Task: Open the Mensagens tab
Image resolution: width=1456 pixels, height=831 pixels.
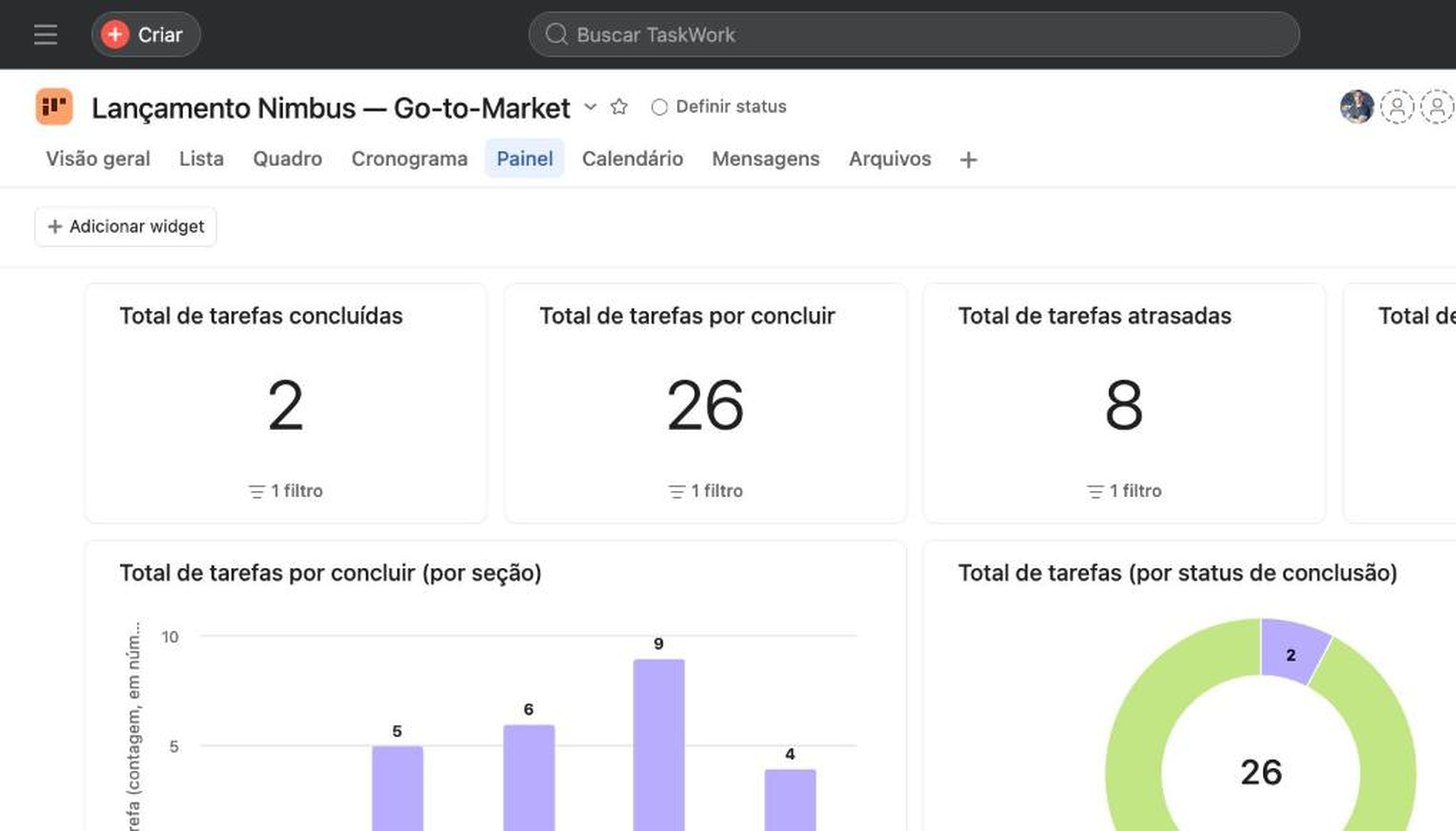Action: (765, 159)
